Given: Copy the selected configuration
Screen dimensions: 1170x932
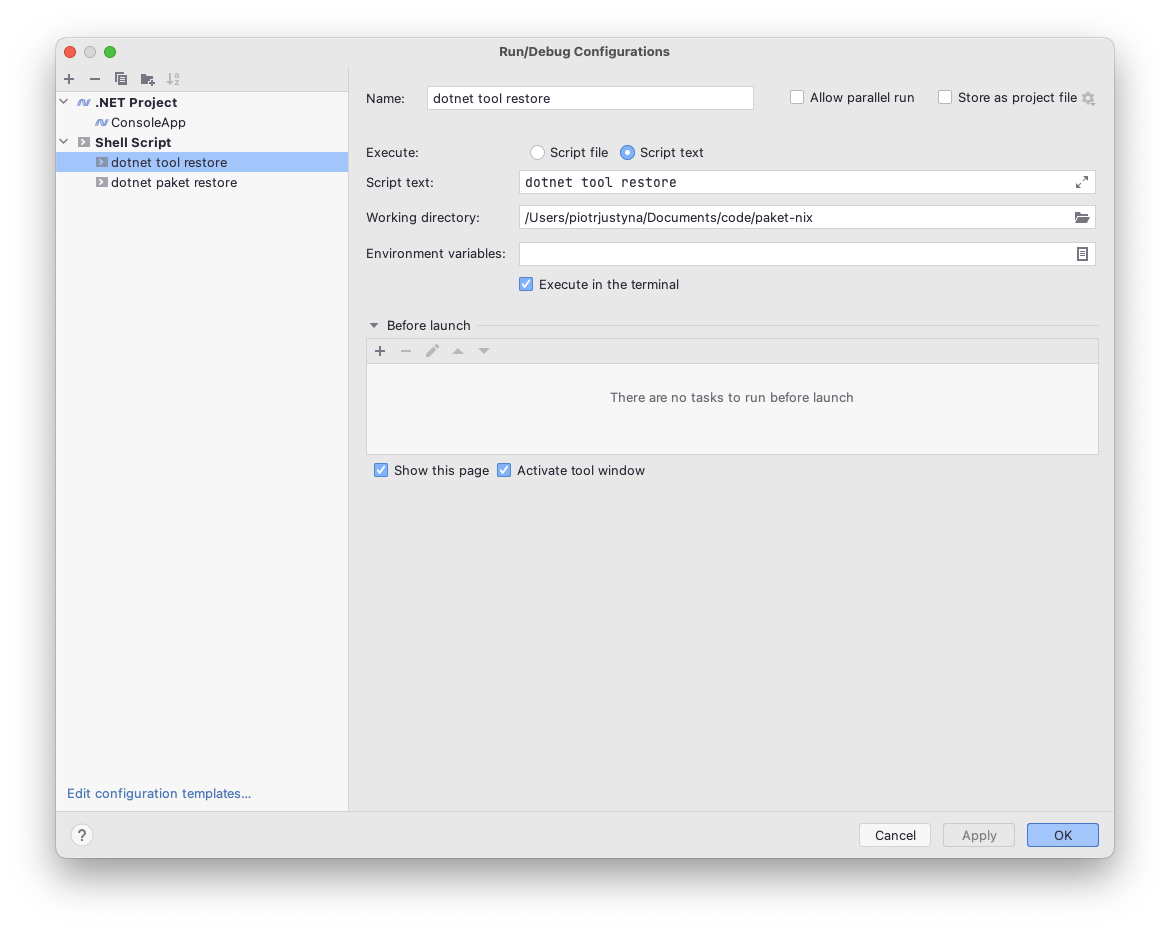Looking at the screenshot, I should (x=121, y=78).
